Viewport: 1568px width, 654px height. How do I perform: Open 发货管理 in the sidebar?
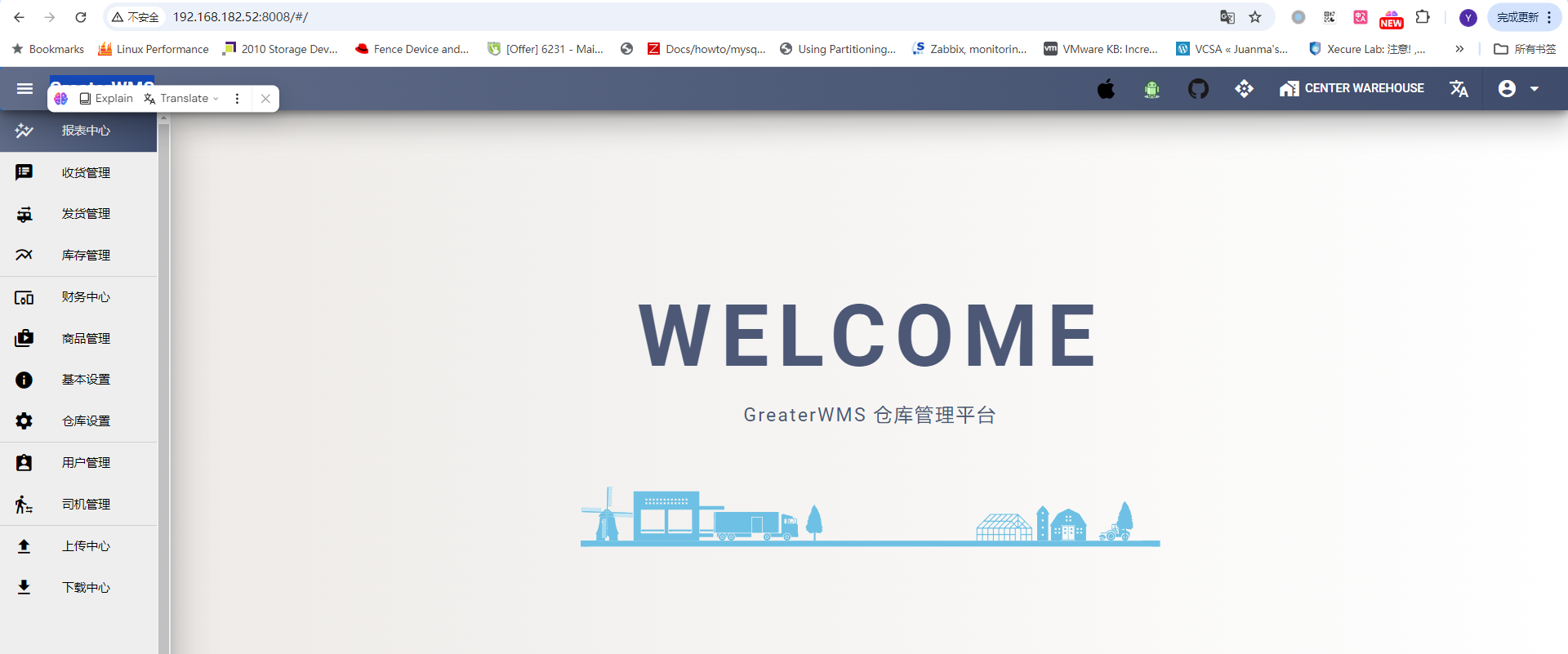tap(78, 214)
